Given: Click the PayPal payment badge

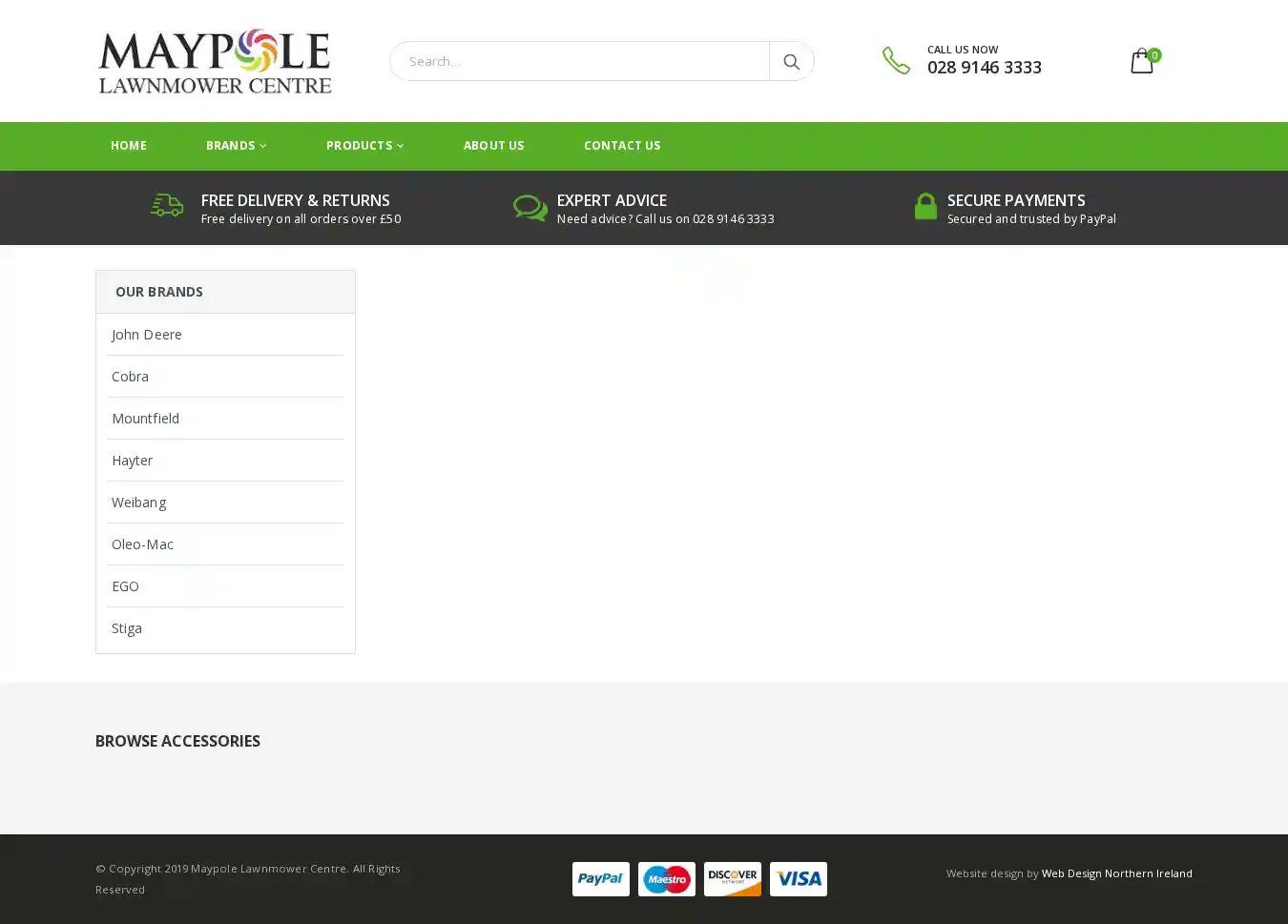Looking at the screenshot, I should (600, 879).
